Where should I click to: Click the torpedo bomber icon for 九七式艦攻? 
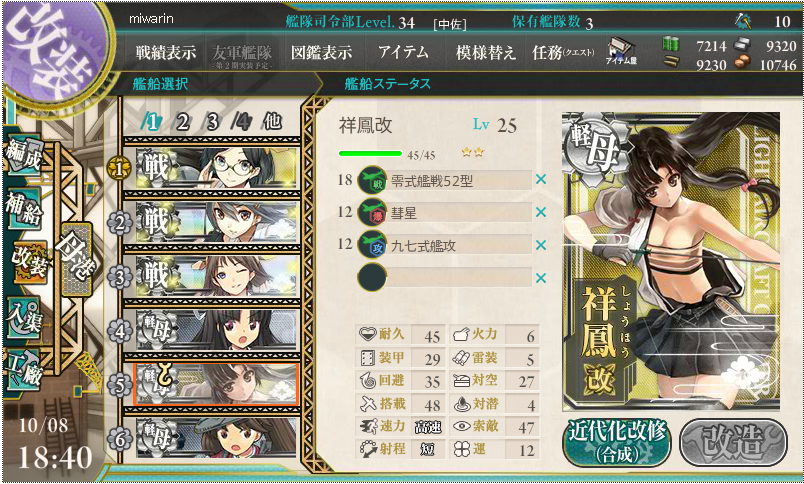click(x=372, y=245)
